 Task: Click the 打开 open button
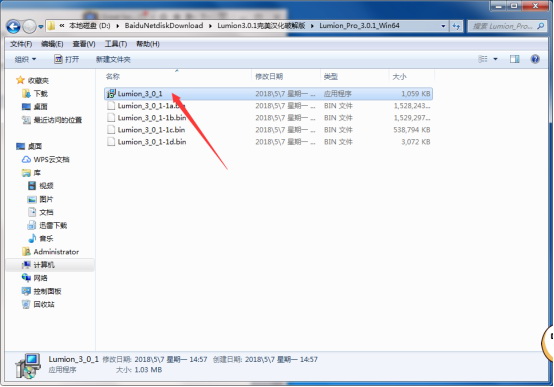pos(66,59)
